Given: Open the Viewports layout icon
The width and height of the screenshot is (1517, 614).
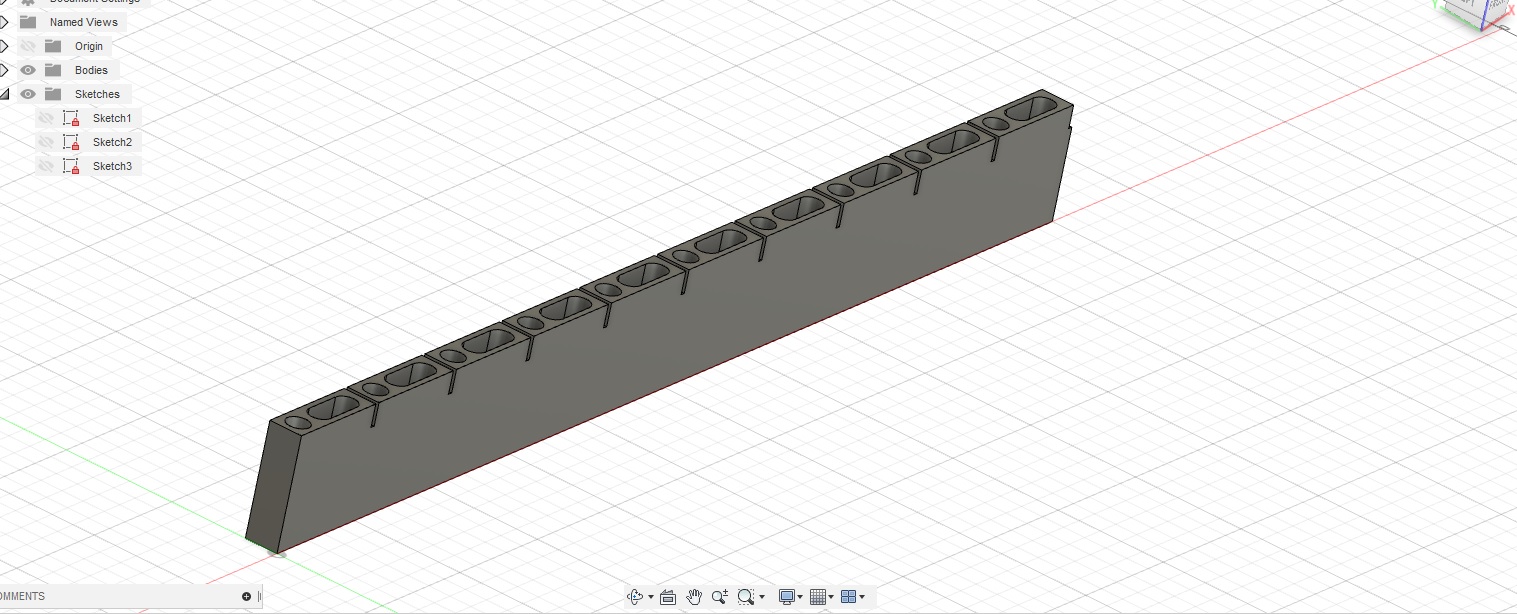Looking at the screenshot, I should (x=848, y=597).
